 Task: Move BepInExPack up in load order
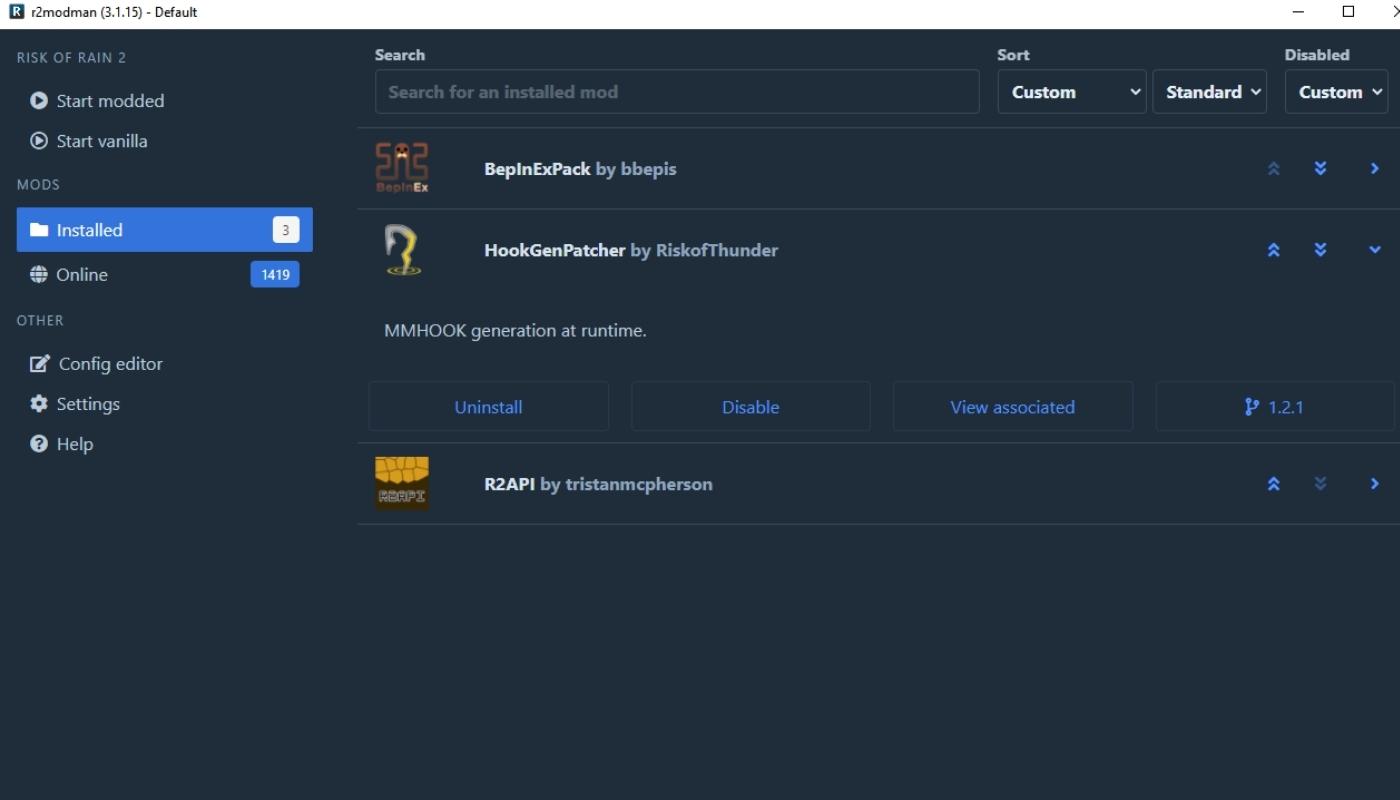[1273, 169]
